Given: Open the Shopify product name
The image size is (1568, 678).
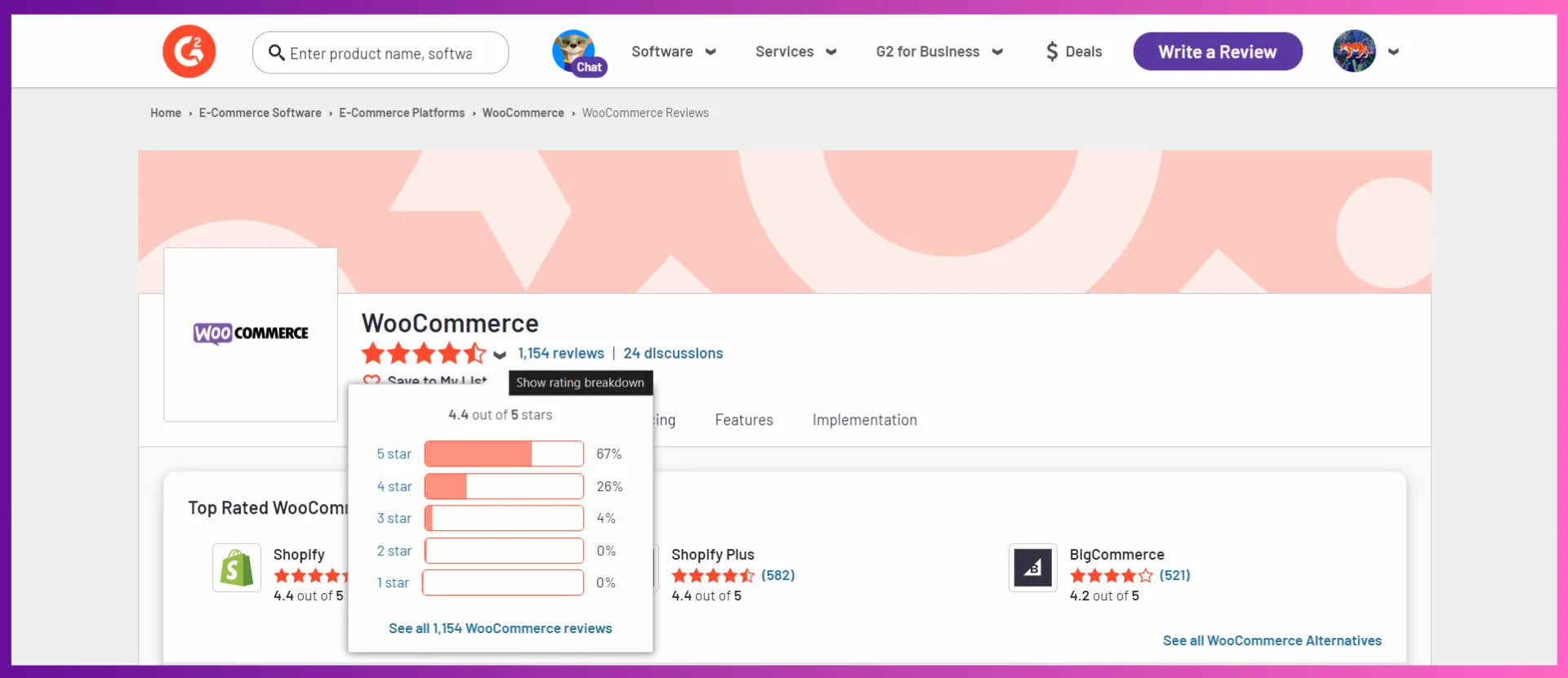Looking at the screenshot, I should (299, 555).
